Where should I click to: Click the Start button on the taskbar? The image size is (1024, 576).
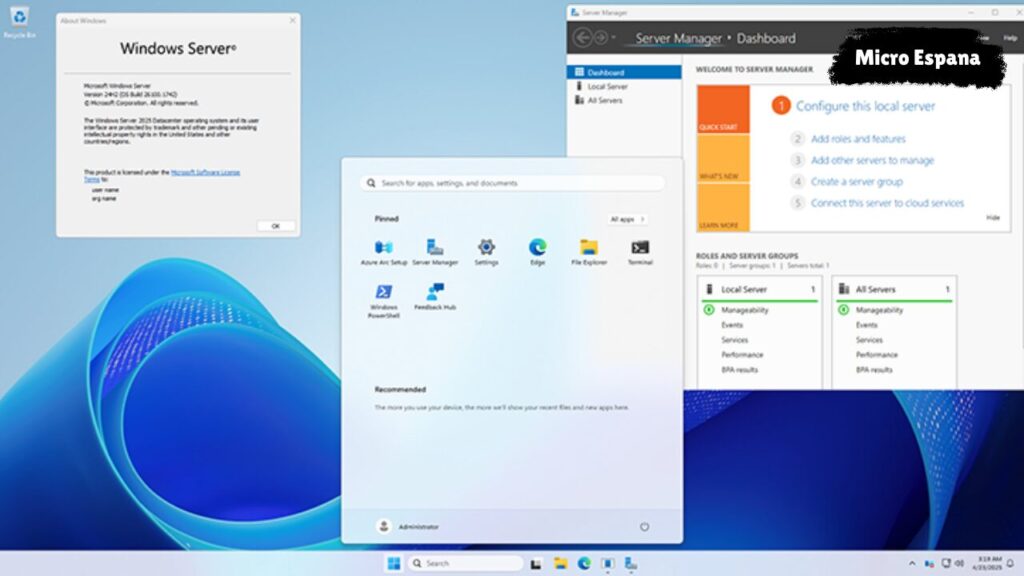point(394,563)
